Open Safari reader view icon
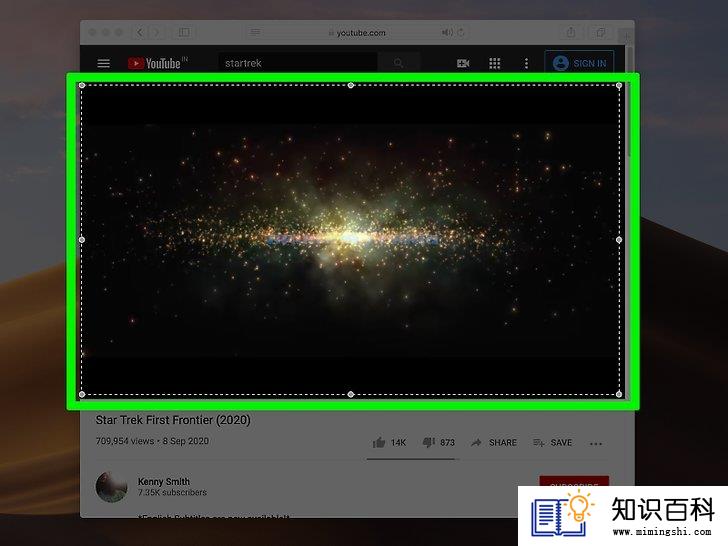Image resolution: width=728 pixels, height=546 pixels. coord(255,32)
